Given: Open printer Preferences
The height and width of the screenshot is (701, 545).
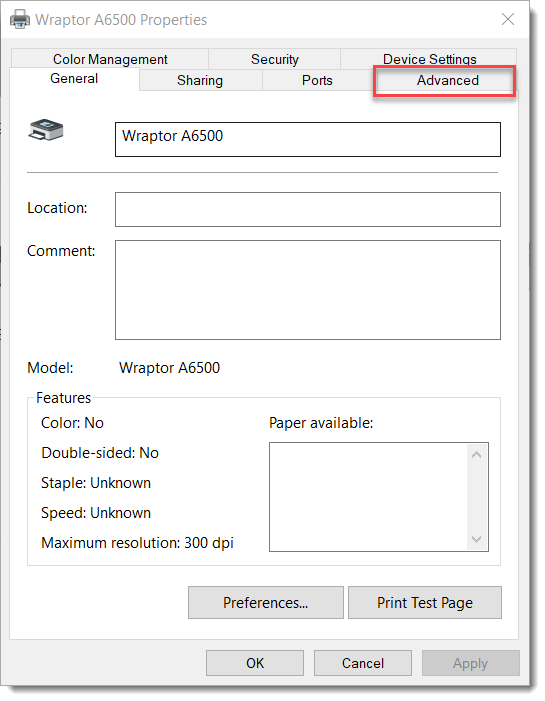Looking at the screenshot, I should pos(266,603).
